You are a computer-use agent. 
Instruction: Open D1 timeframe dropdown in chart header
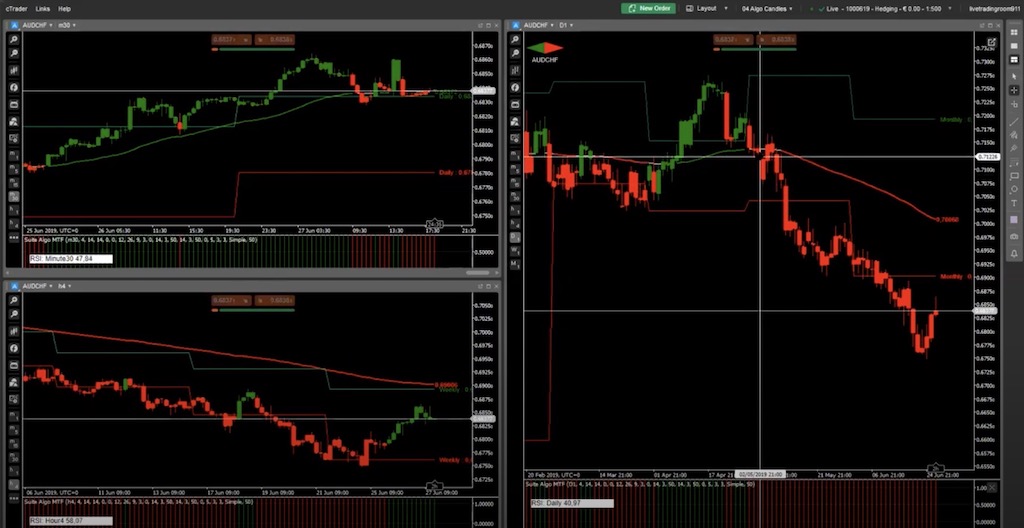[566, 25]
